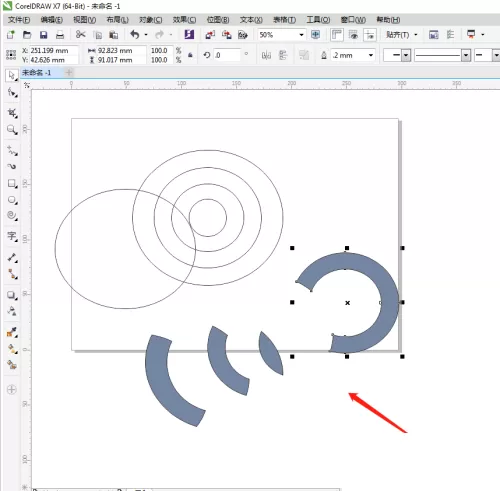Open the 位图(B) menu
Screen dimensions: 500x491
[218, 20]
